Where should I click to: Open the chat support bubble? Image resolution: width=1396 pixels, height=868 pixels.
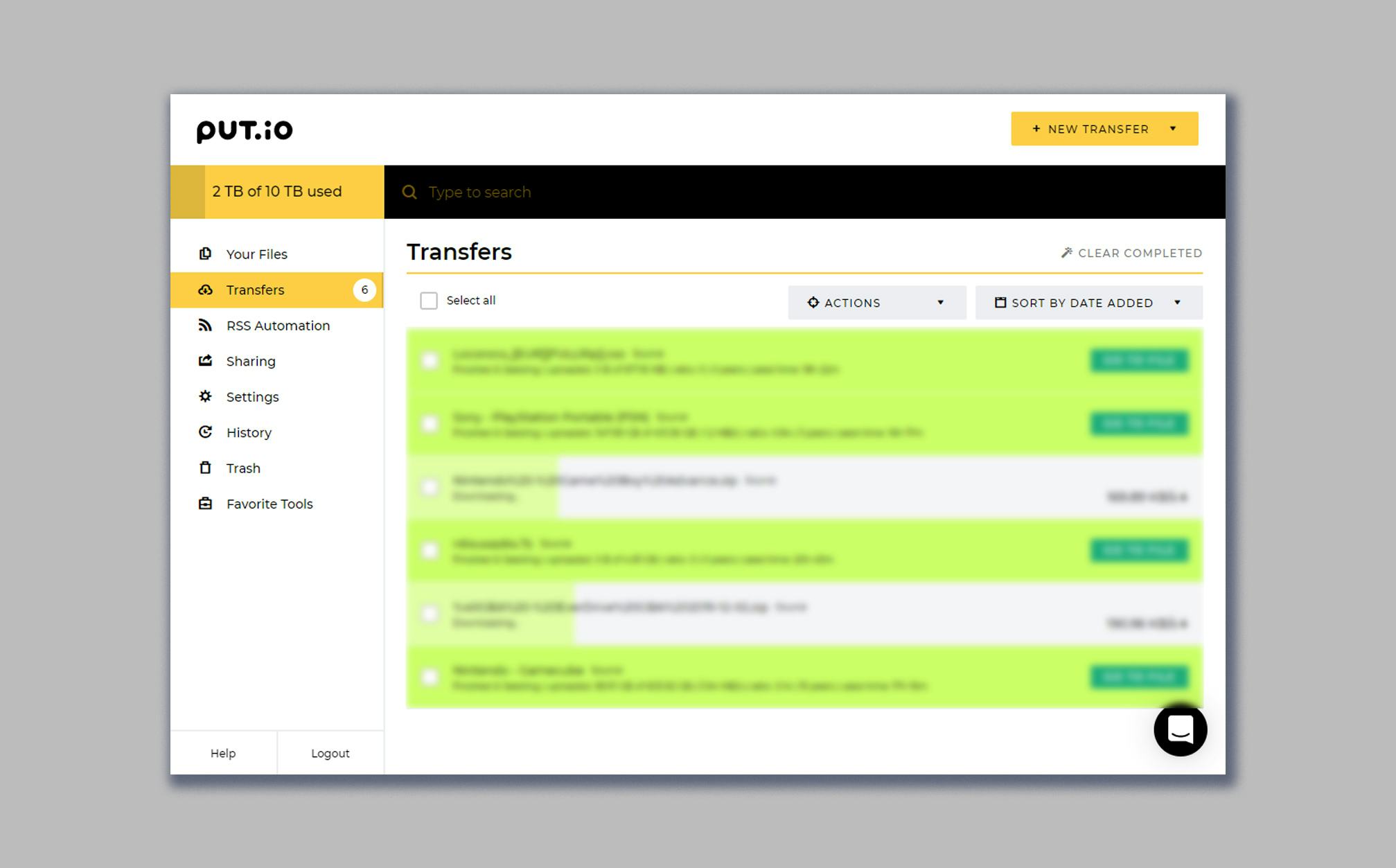pyautogui.click(x=1180, y=730)
